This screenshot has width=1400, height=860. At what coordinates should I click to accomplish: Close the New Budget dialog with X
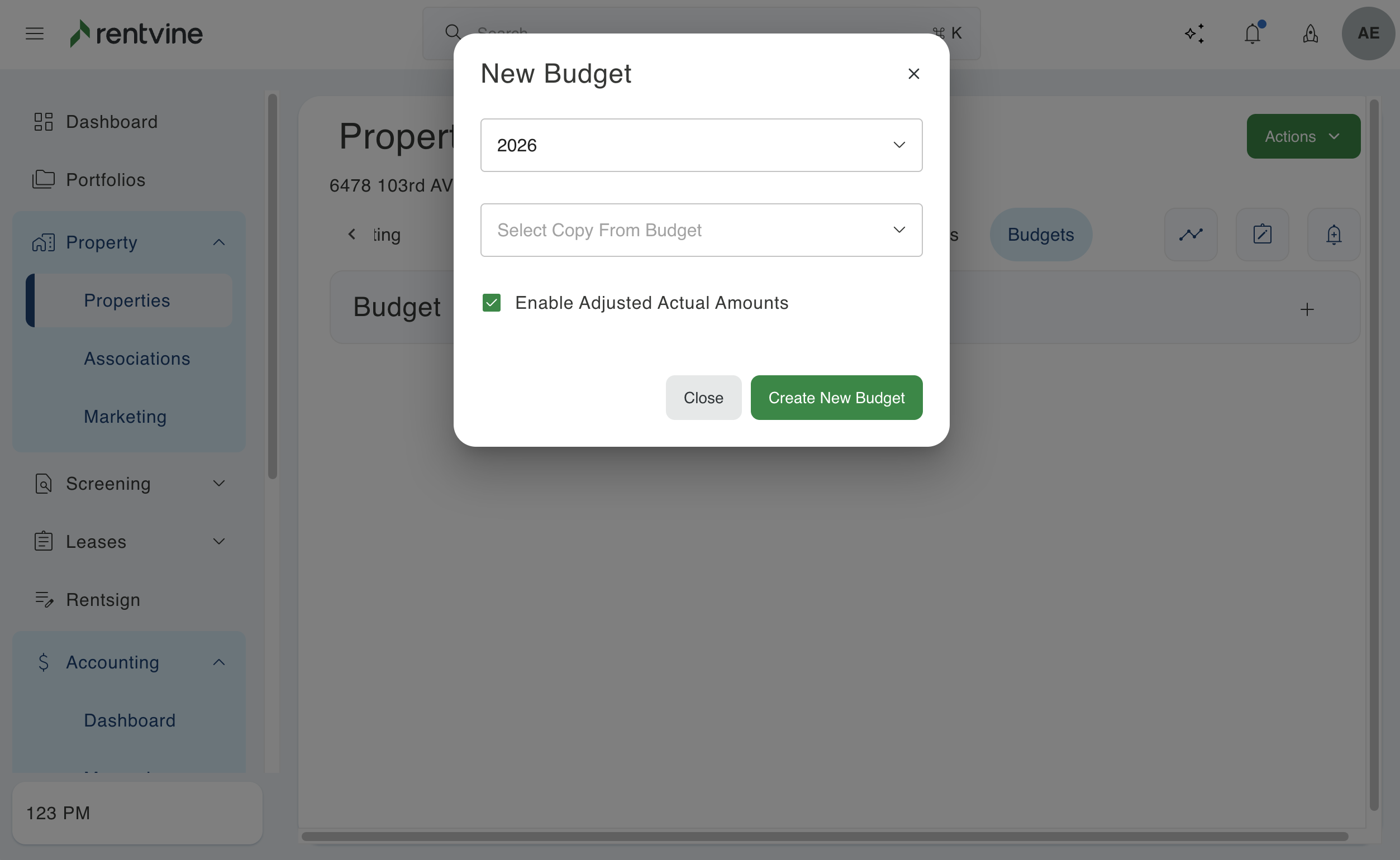click(913, 74)
